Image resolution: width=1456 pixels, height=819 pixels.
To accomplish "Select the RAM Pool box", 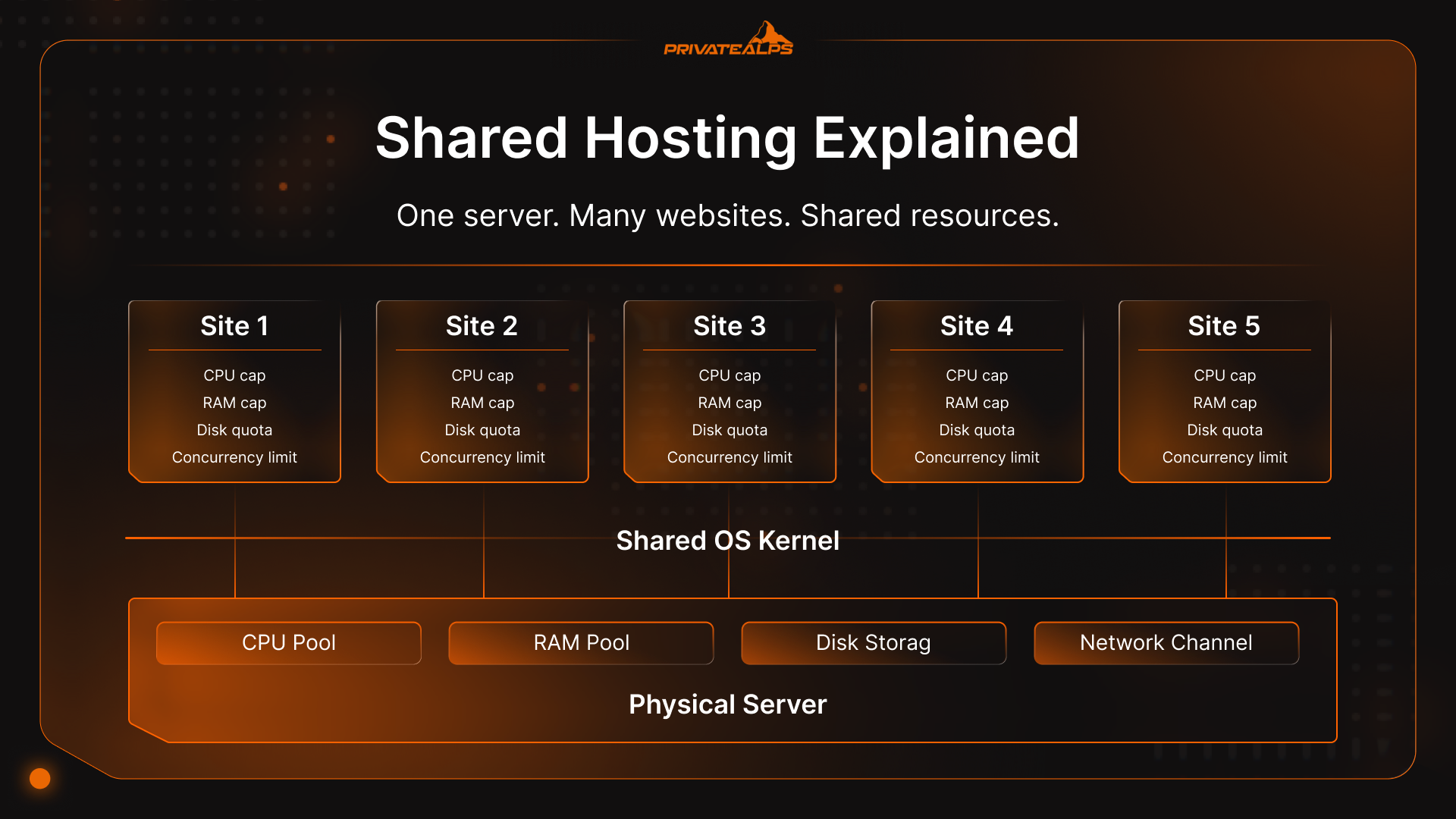I will pyautogui.click(x=581, y=643).
